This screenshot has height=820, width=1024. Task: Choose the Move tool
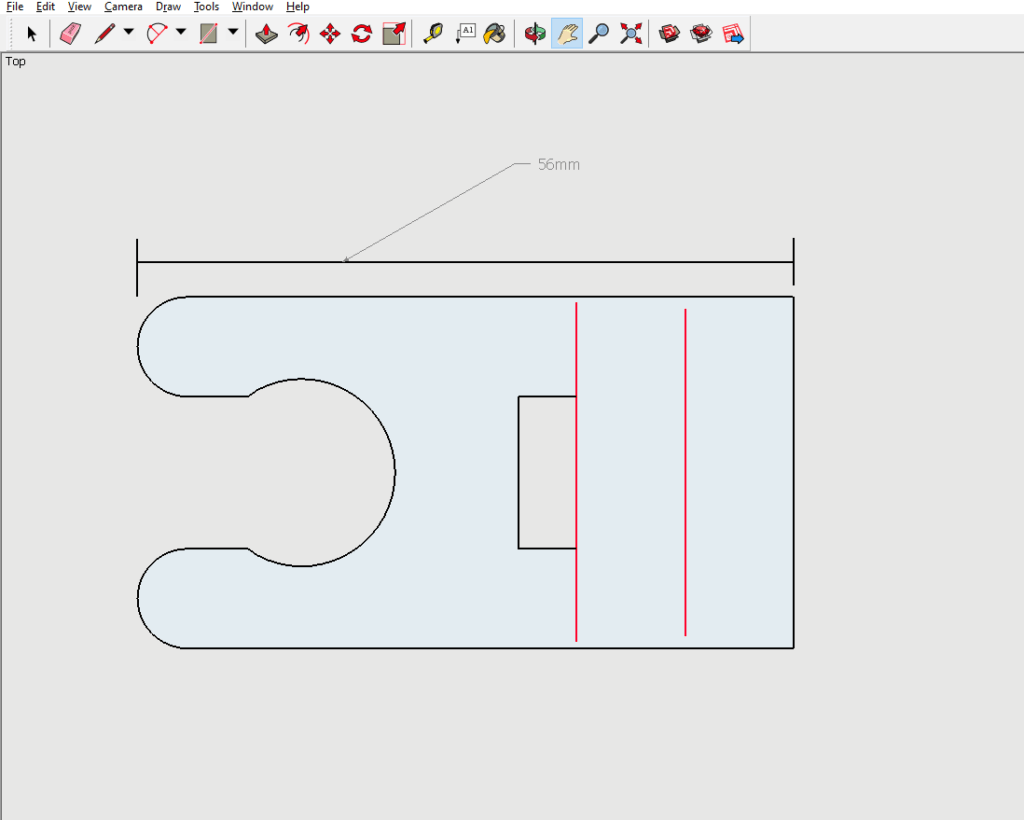[x=330, y=34]
